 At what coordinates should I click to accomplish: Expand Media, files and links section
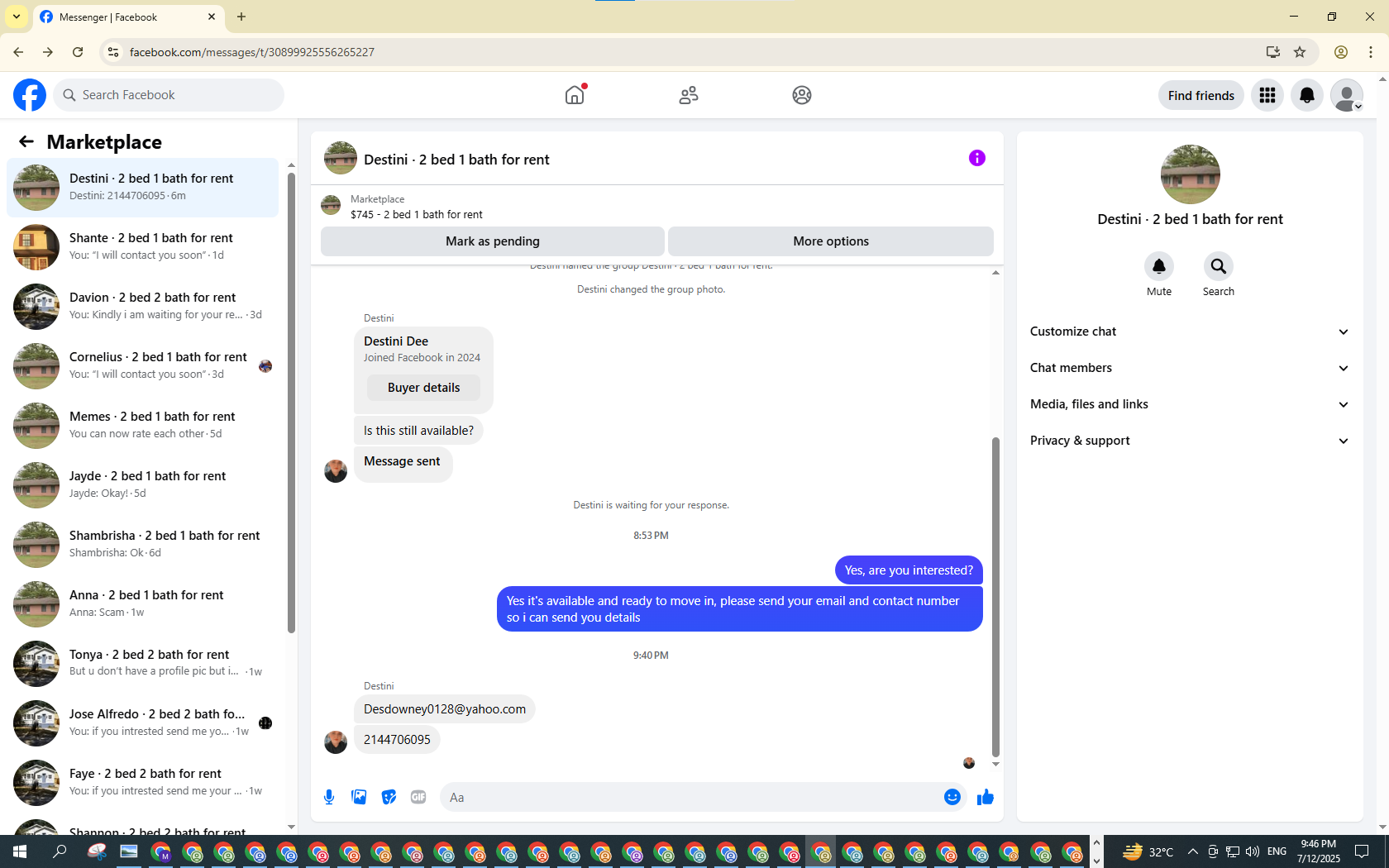pos(1190,404)
